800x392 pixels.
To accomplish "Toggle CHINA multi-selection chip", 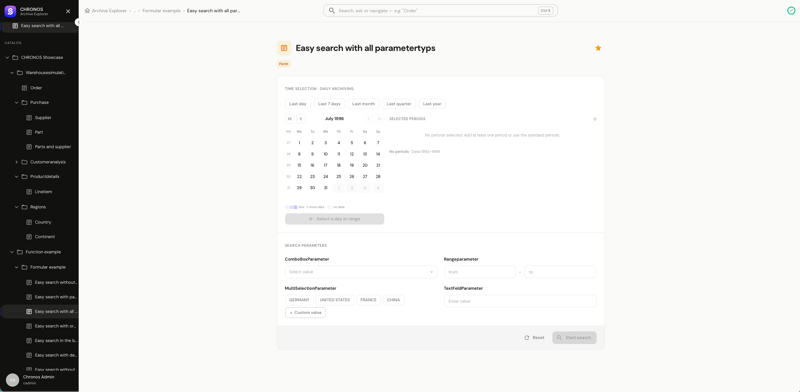I will 393,300.
